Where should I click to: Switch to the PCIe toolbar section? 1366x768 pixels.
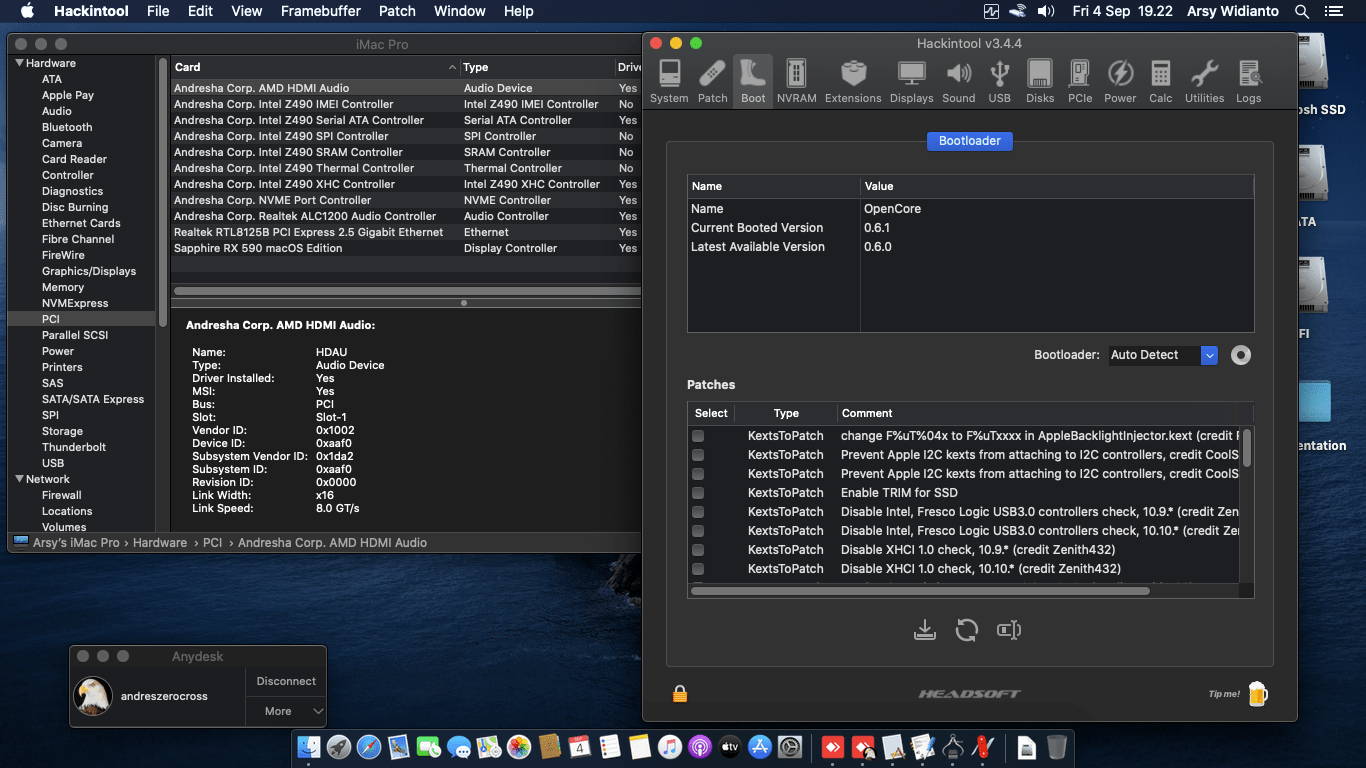(1080, 81)
